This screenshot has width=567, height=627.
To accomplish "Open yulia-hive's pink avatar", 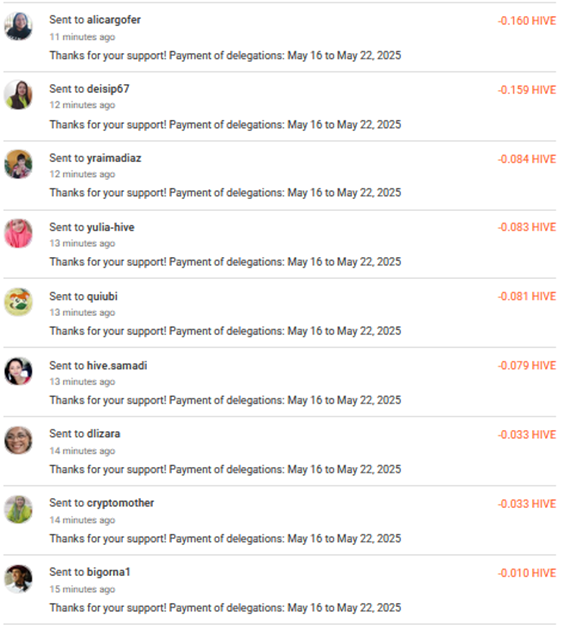I will pyautogui.click(x=18, y=234).
